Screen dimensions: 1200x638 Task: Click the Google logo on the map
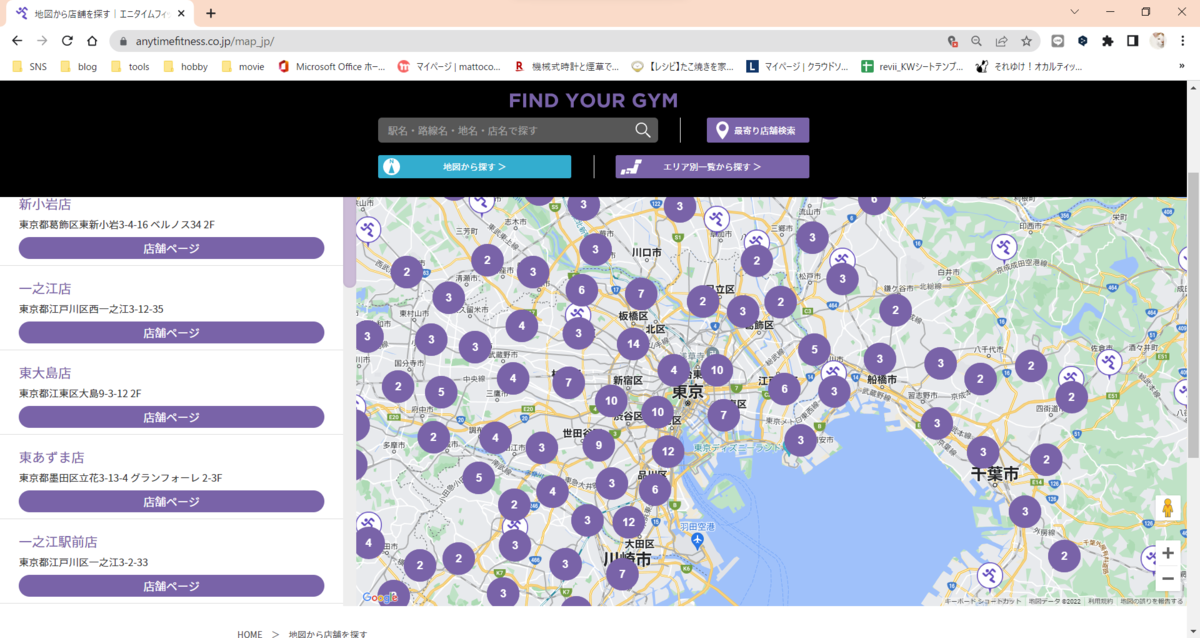tap(380, 598)
